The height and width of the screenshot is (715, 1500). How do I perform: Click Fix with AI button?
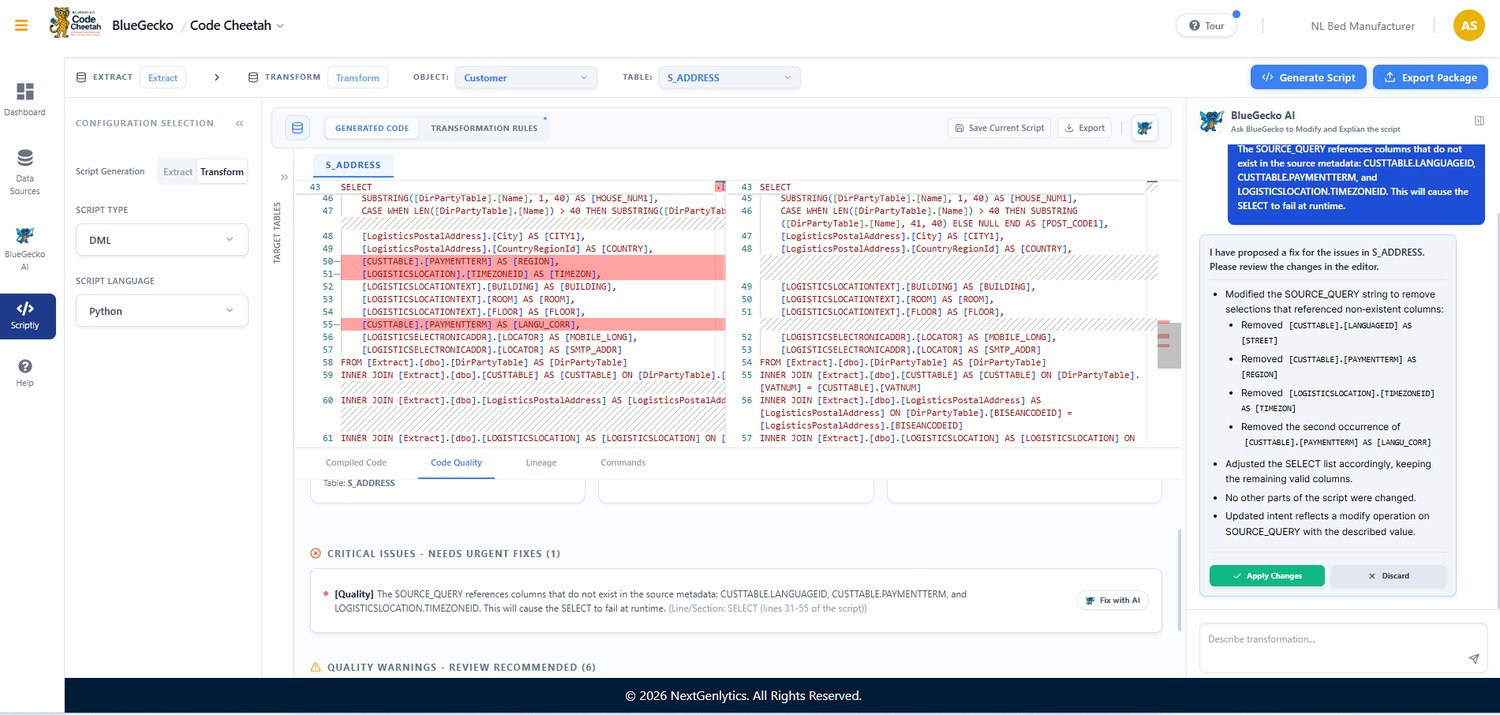click(x=1113, y=600)
